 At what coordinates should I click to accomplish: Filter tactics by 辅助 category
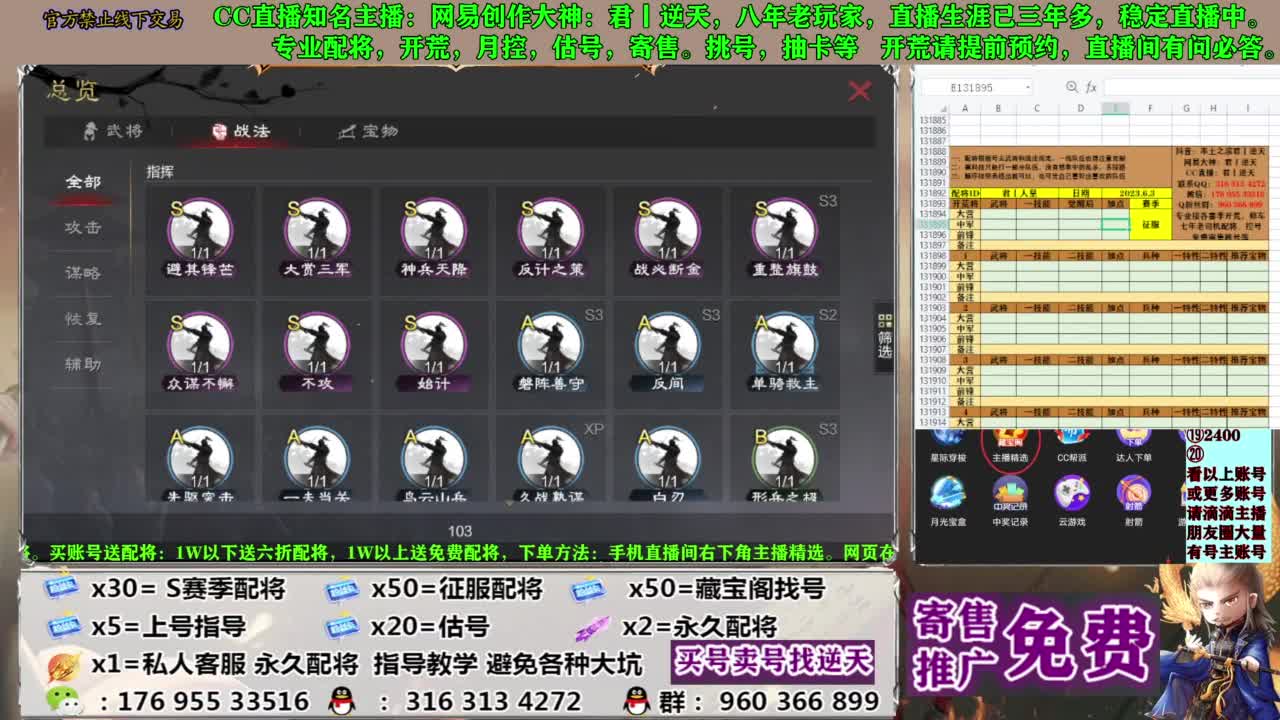tap(83, 364)
